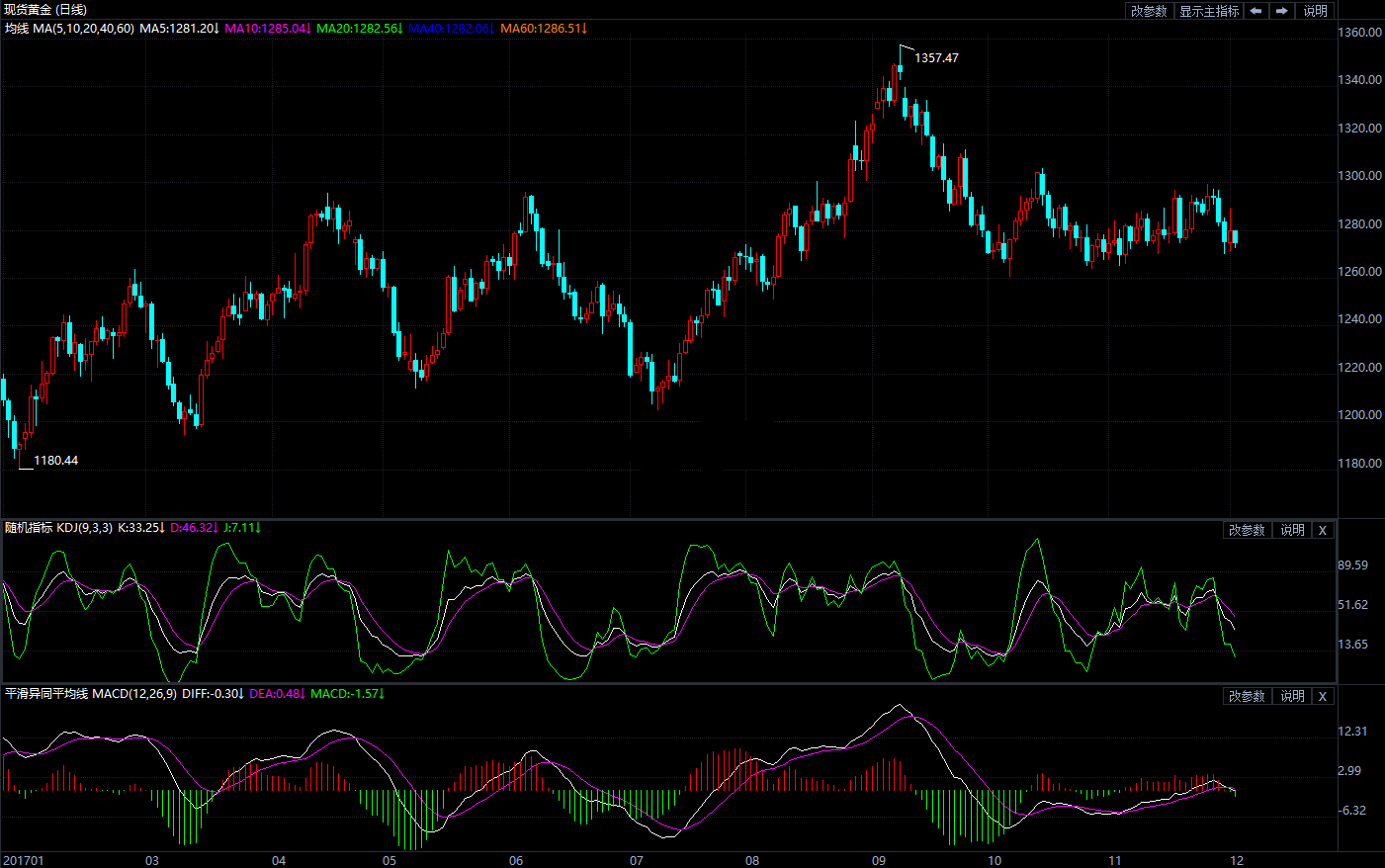Click the 12.31 MACD axis label
The height and width of the screenshot is (868, 1385).
(1352, 732)
